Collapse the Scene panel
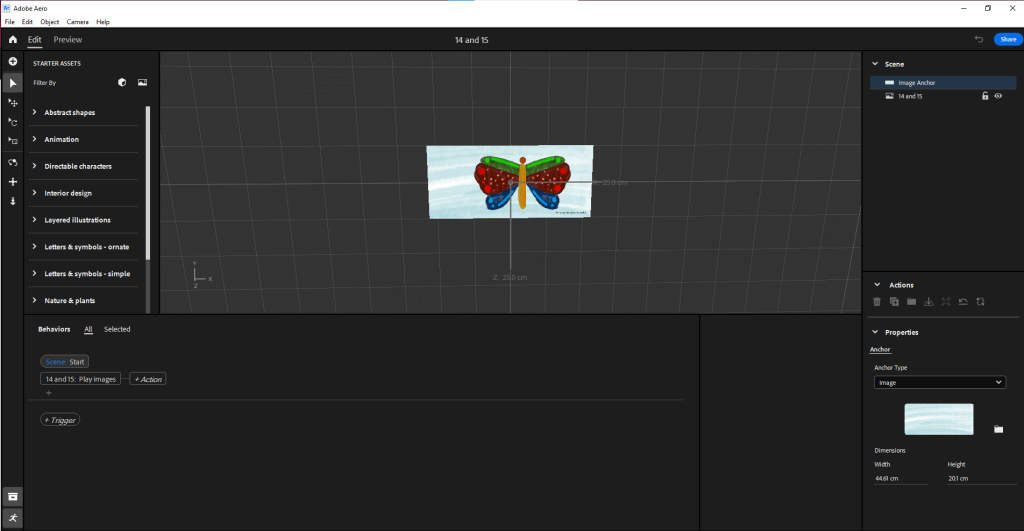1024x531 pixels. (877, 64)
